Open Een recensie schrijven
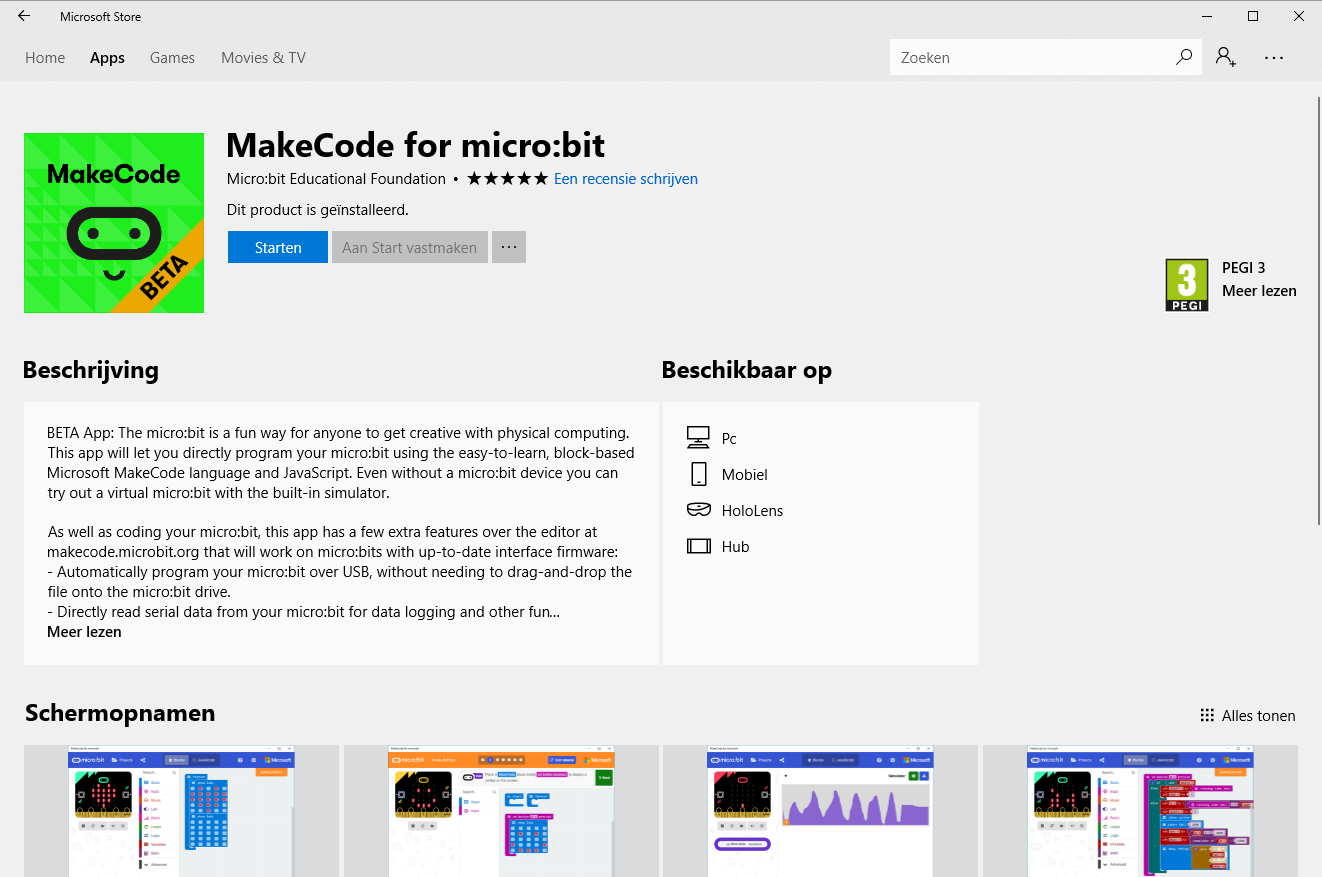Viewport: 1322px width, 877px height. click(625, 178)
